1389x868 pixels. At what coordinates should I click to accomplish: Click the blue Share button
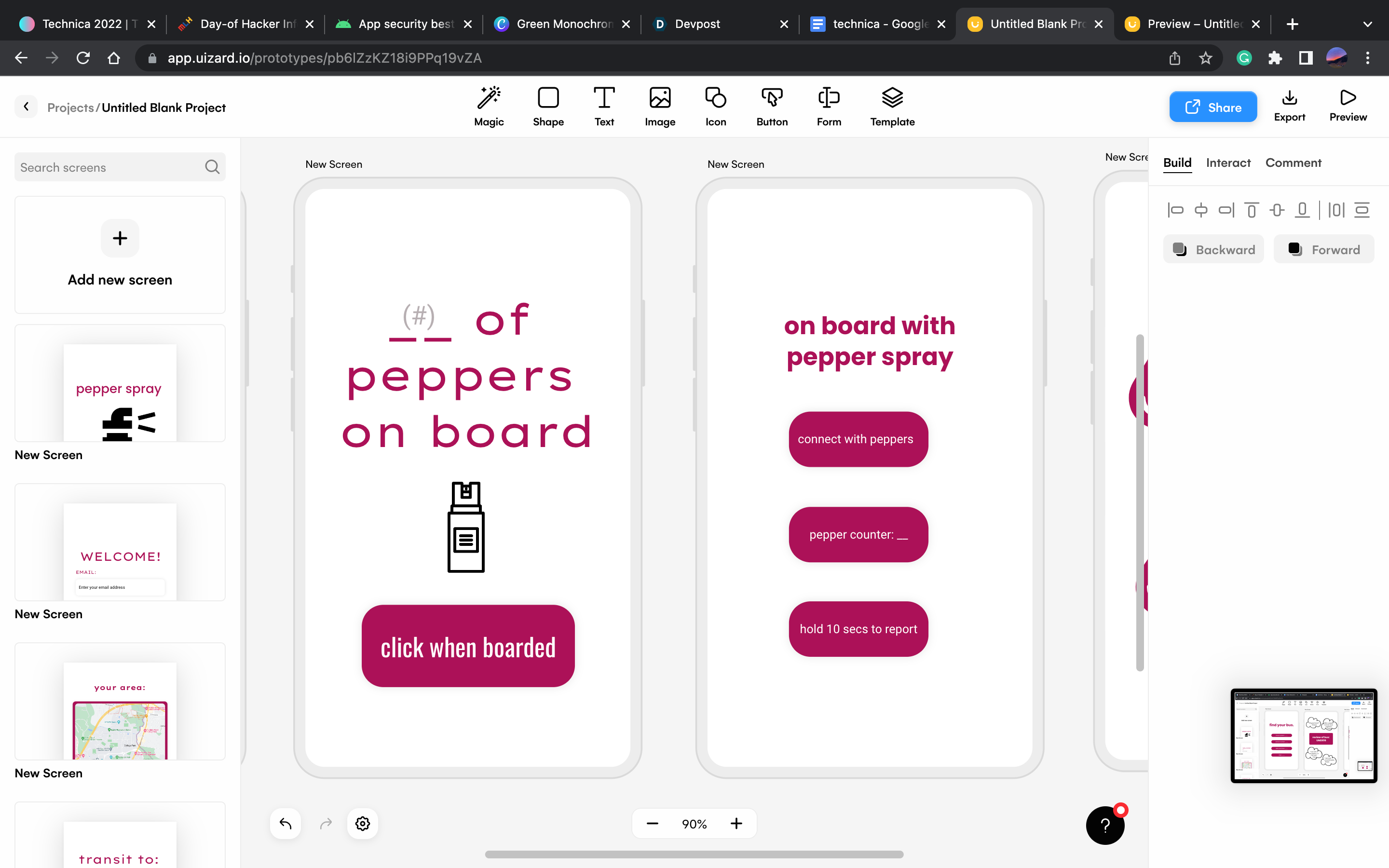[1213, 107]
